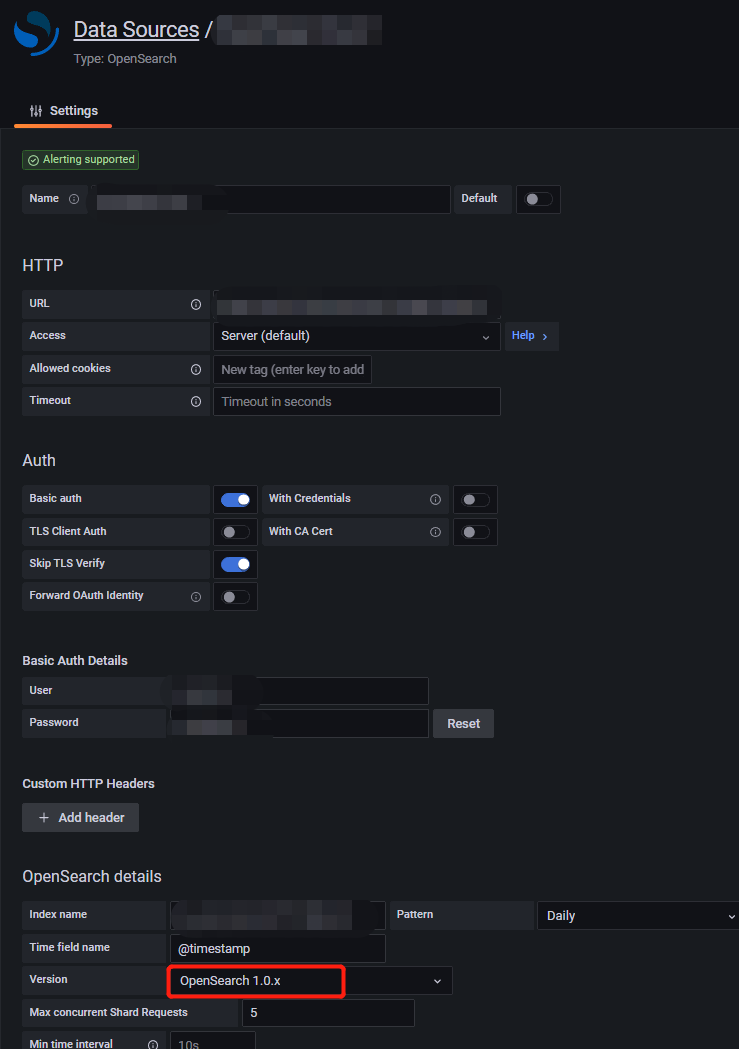Open the Pattern Daily dropdown
The image size is (739, 1049).
click(x=639, y=915)
